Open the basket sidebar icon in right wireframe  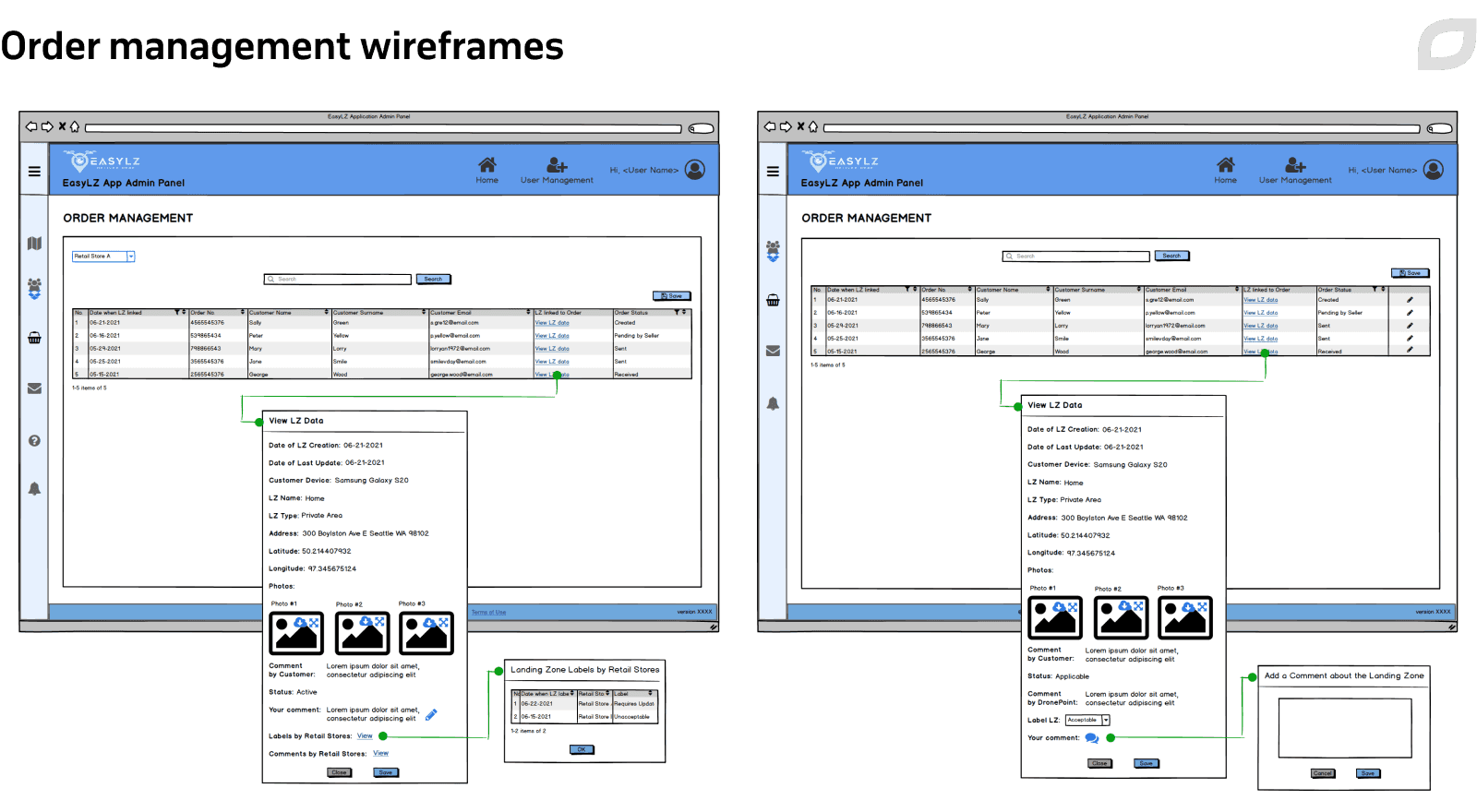773,300
